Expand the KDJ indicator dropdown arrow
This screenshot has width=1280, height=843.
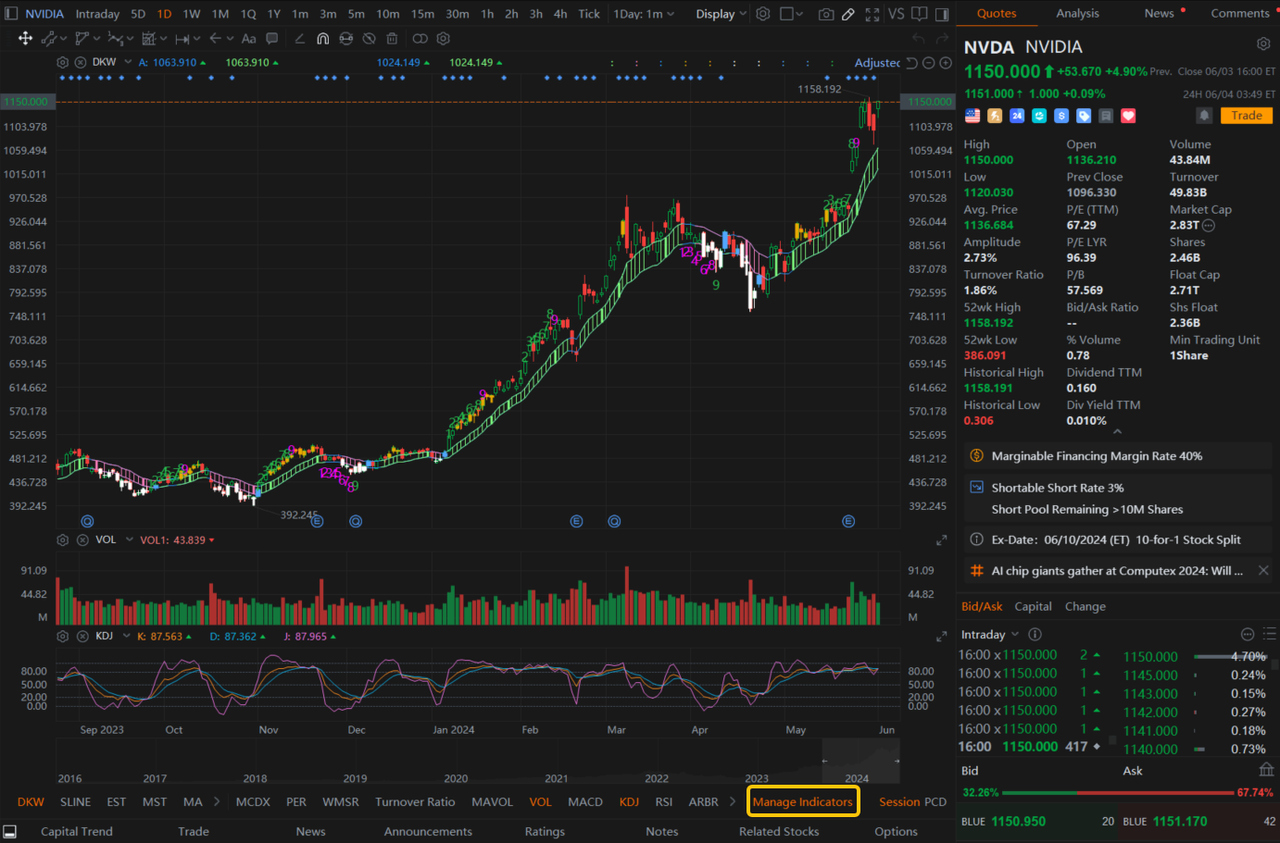[x=128, y=636]
